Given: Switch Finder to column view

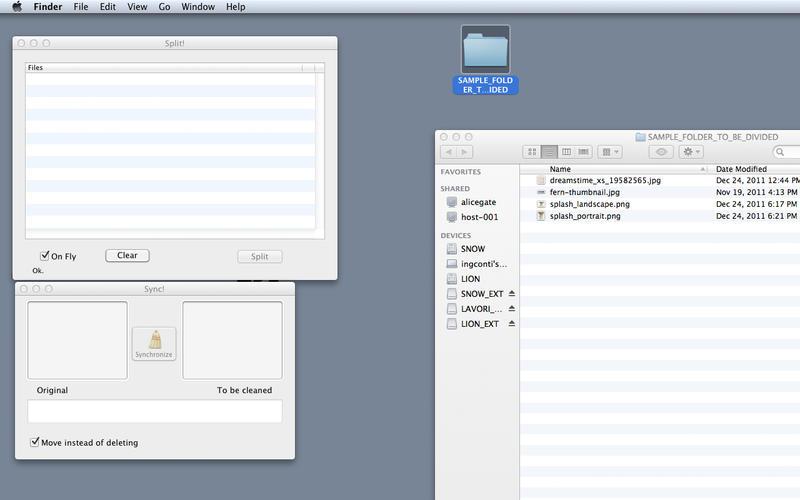Looking at the screenshot, I should [566, 151].
